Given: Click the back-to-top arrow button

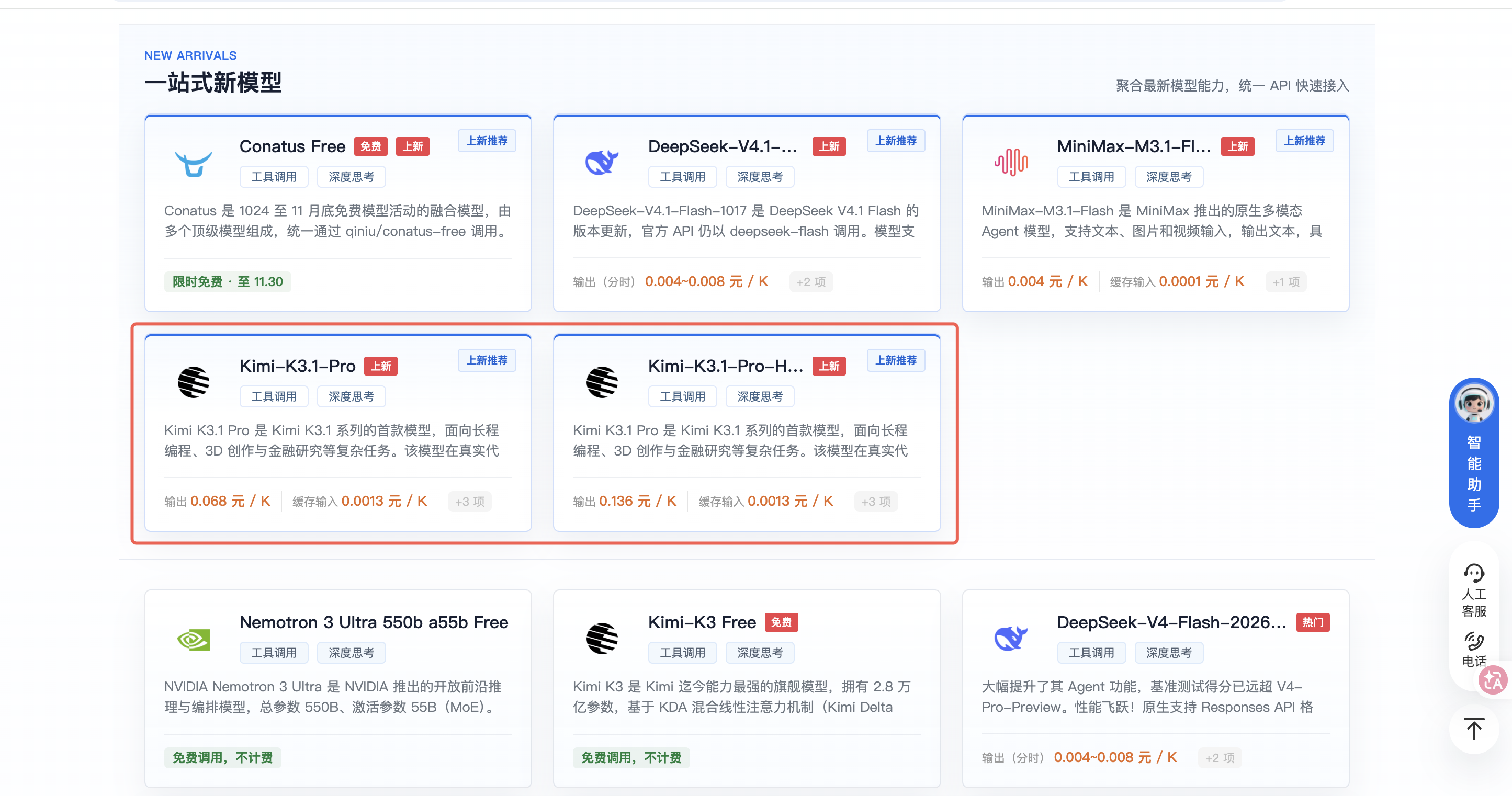Looking at the screenshot, I should [1474, 729].
